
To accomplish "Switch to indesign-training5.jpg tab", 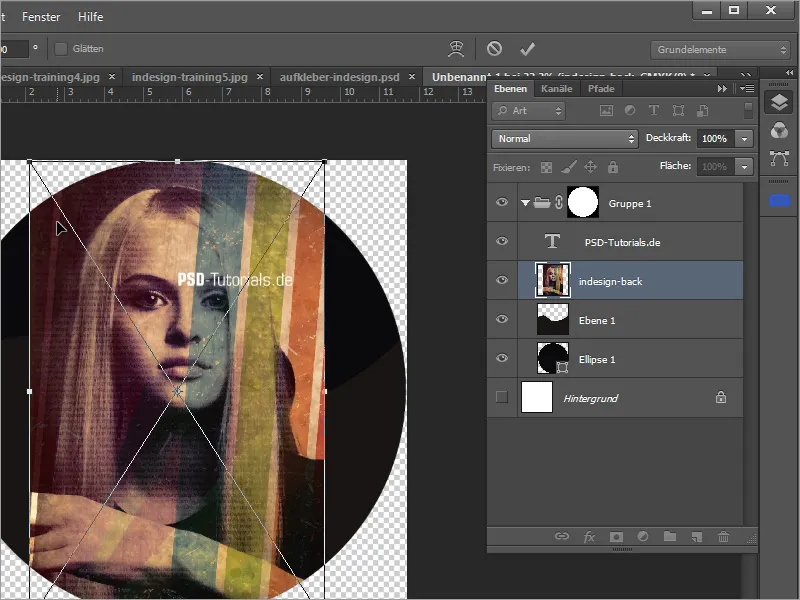I will pyautogui.click(x=189, y=77).
